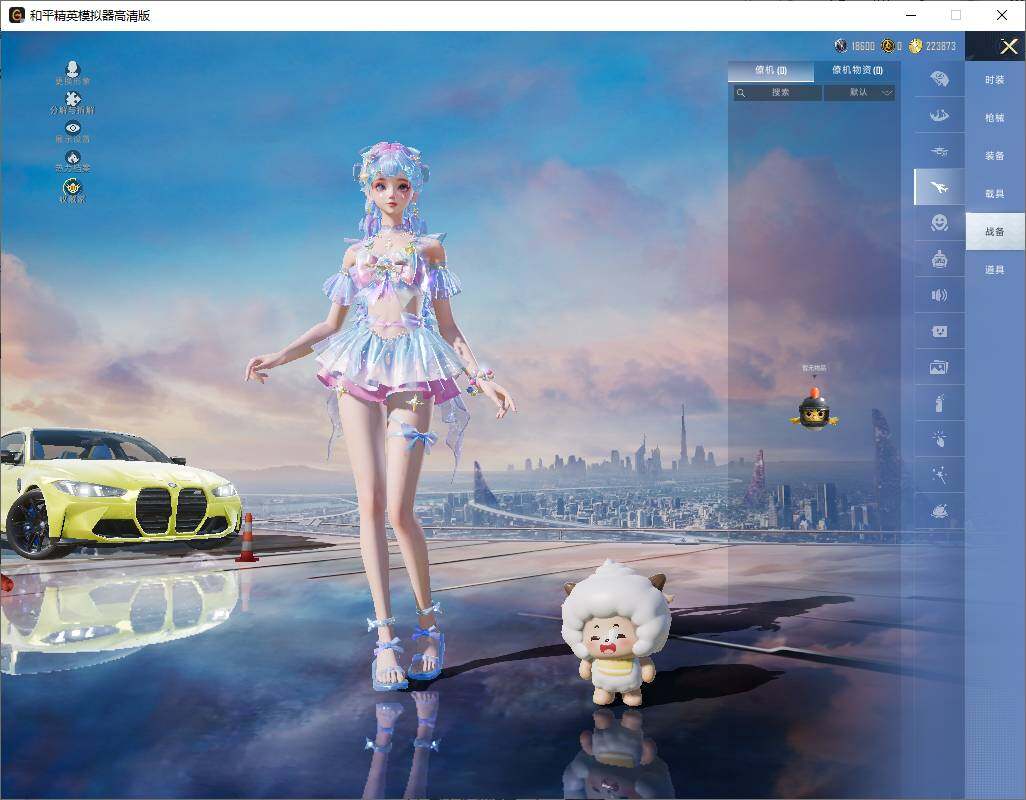1026x800 pixels.
Task: Click the gold coin 223873 currency icon
Action: 915,46
